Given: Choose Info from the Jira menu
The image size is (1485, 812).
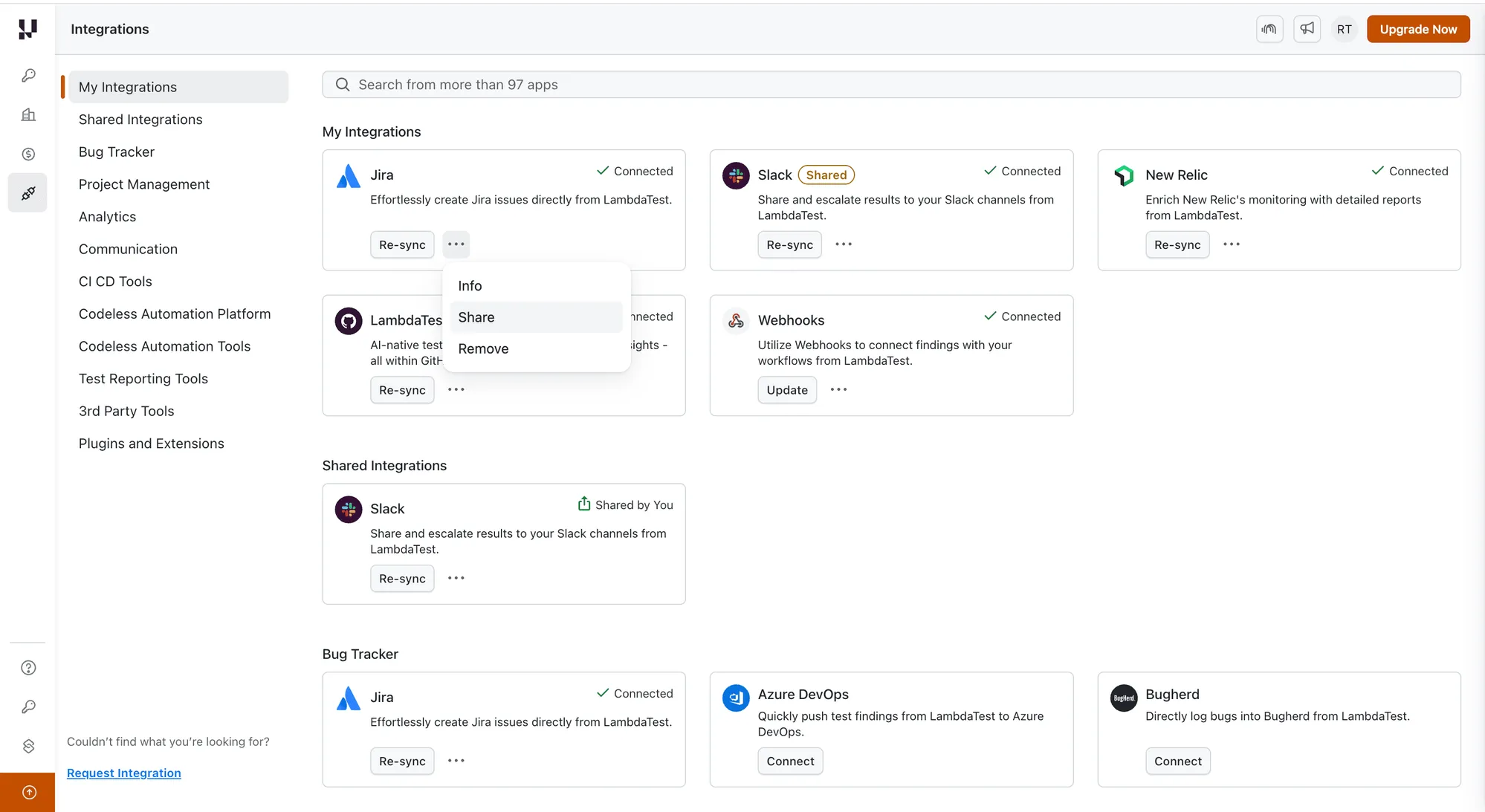Looking at the screenshot, I should (x=536, y=286).
